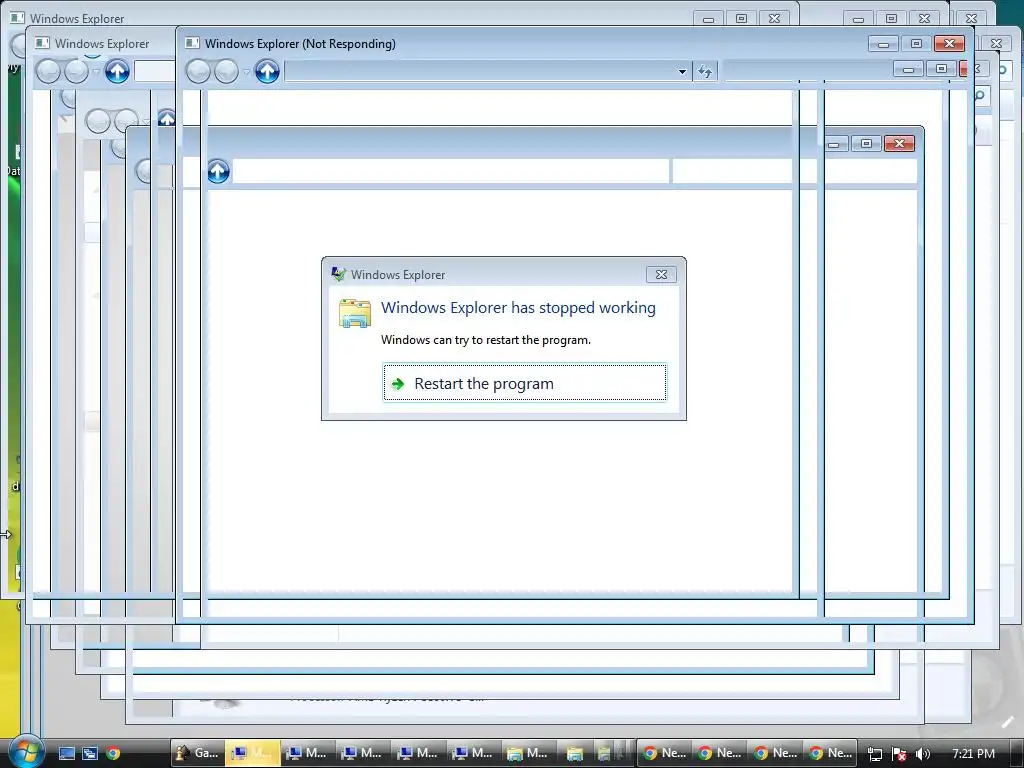Image resolution: width=1024 pixels, height=768 pixels.
Task: Select the highlighted active M... taskbar button
Action: tap(253, 753)
